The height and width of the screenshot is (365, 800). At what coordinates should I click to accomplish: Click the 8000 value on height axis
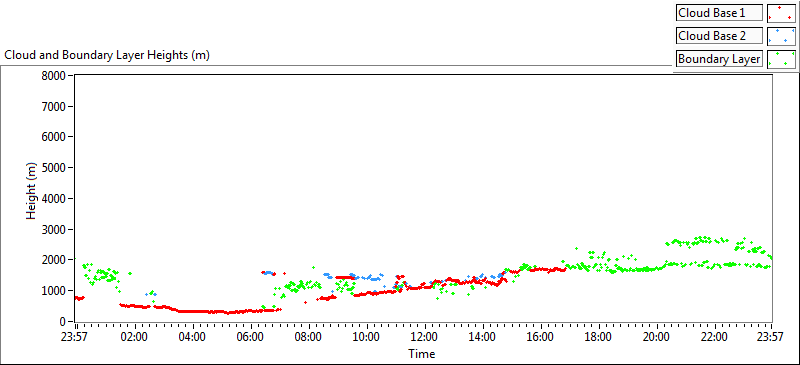tap(53, 76)
